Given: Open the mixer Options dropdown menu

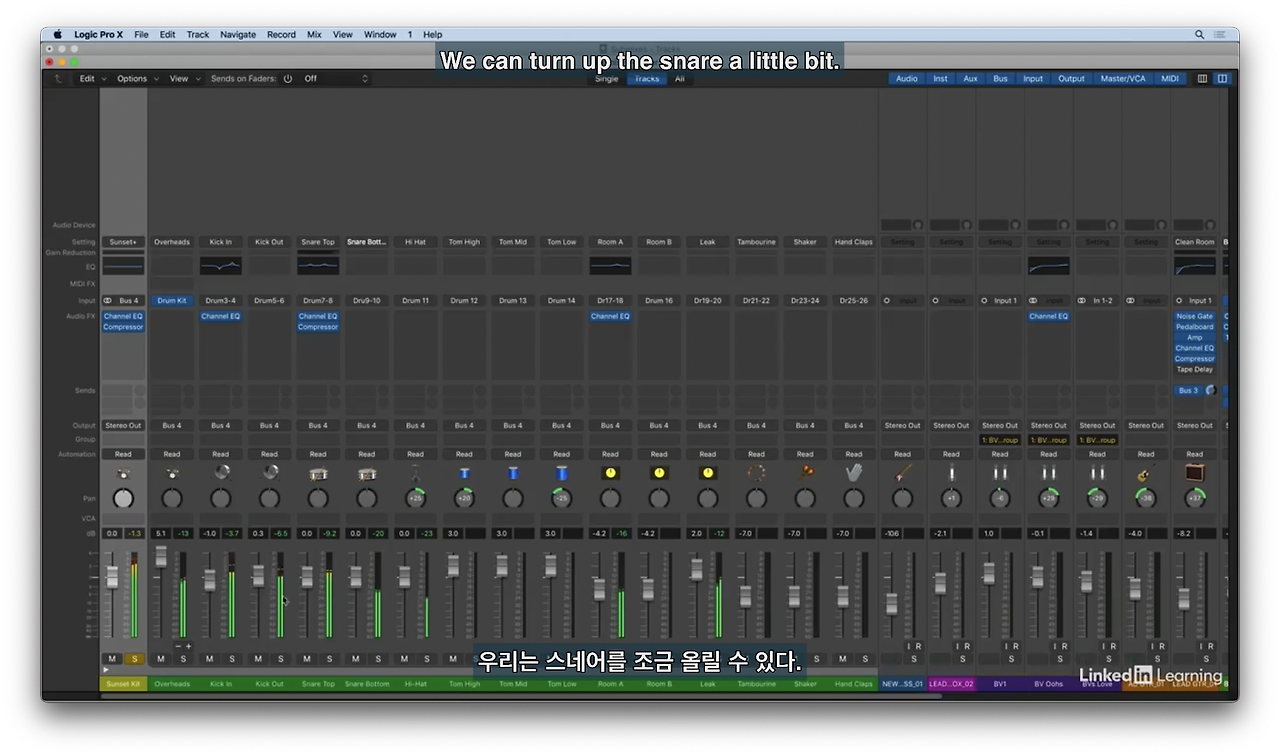Looking at the screenshot, I should click(138, 78).
